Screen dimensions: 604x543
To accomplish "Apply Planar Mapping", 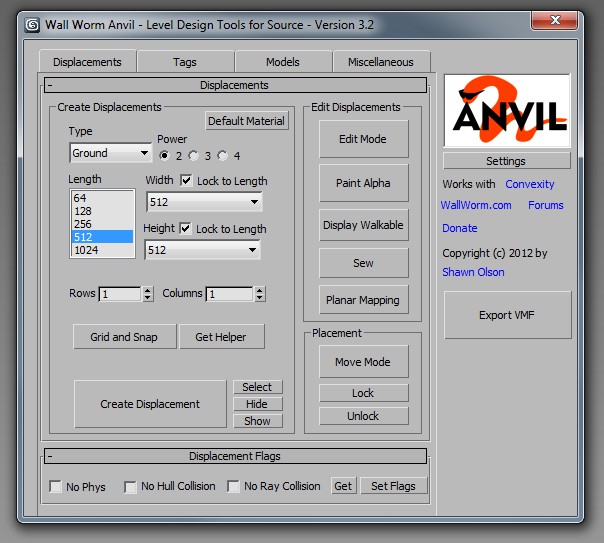I will (363, 300).
